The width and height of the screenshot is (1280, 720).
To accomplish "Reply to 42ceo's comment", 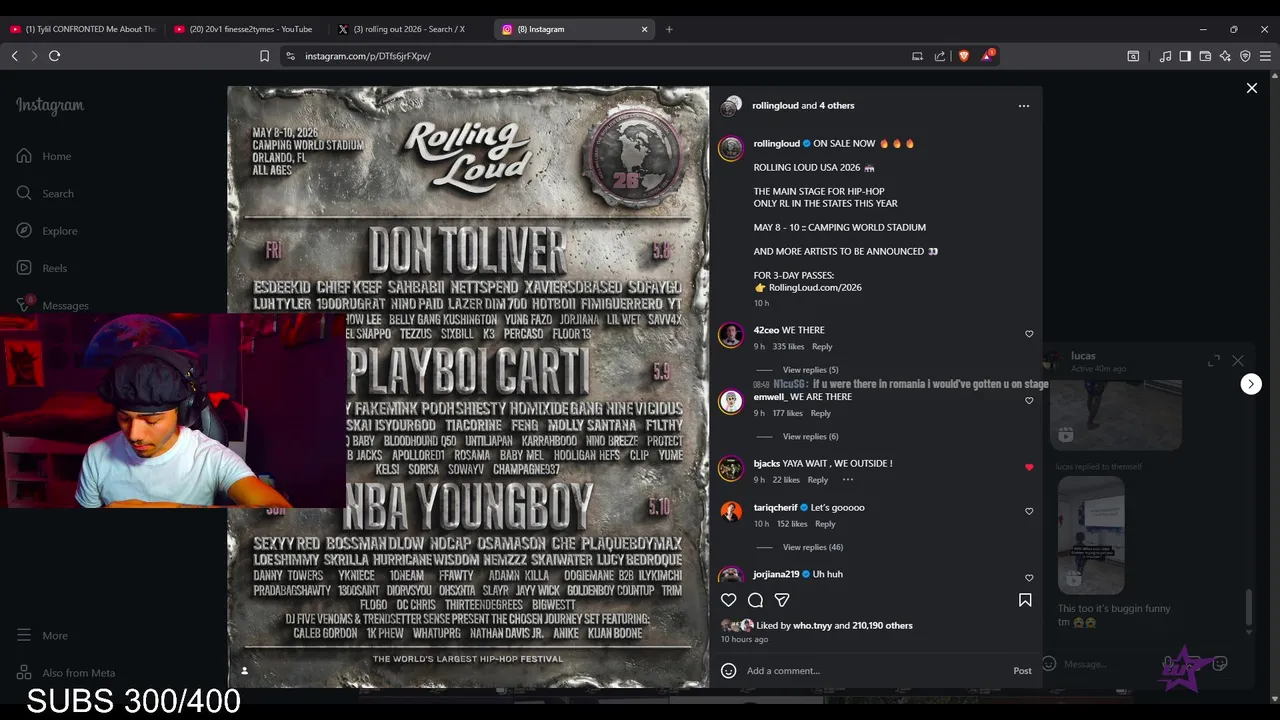I will [822, 347].
